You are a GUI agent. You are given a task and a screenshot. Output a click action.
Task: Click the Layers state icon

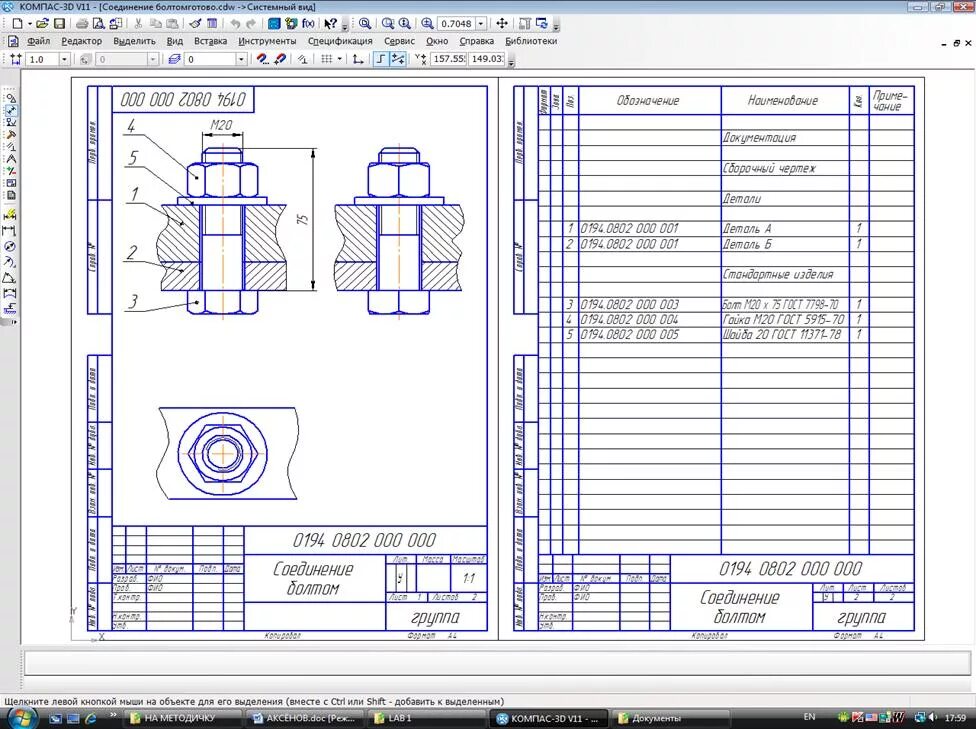(x=174, y=59)
